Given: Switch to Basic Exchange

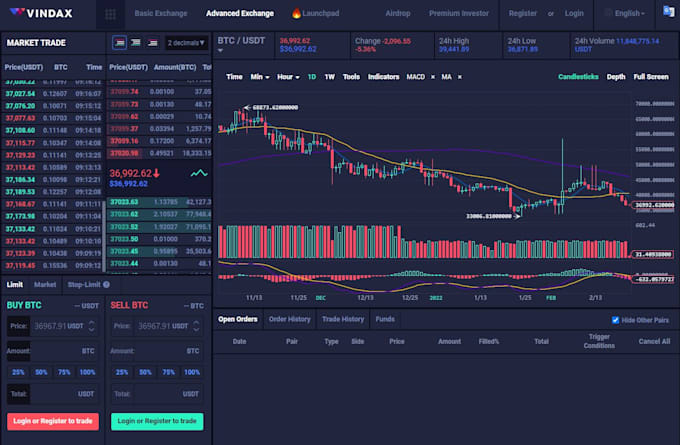Looking at the screenshot, I should (160, 13).
